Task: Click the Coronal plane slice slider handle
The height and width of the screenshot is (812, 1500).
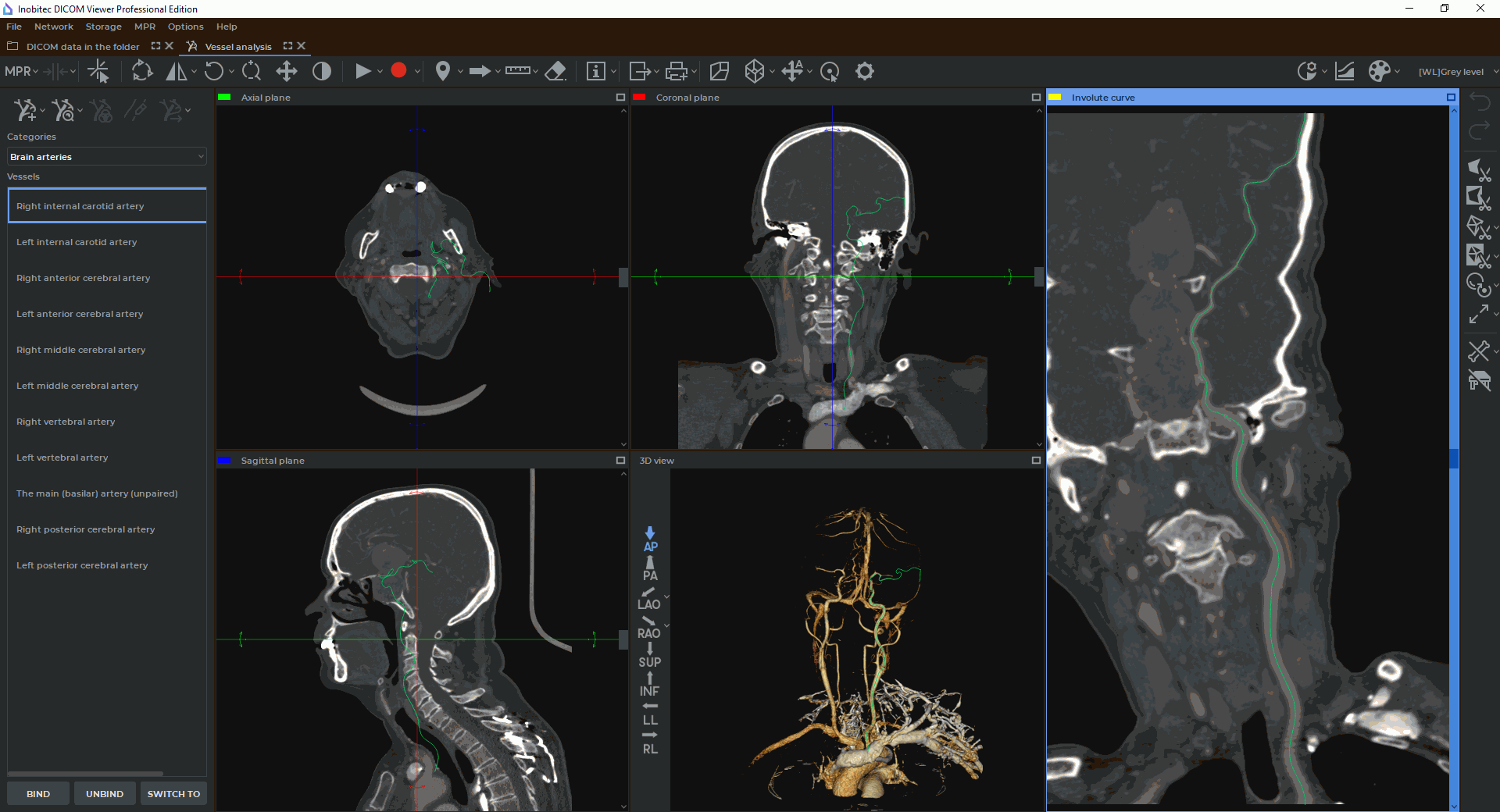Action: (x=1038, y=277)
